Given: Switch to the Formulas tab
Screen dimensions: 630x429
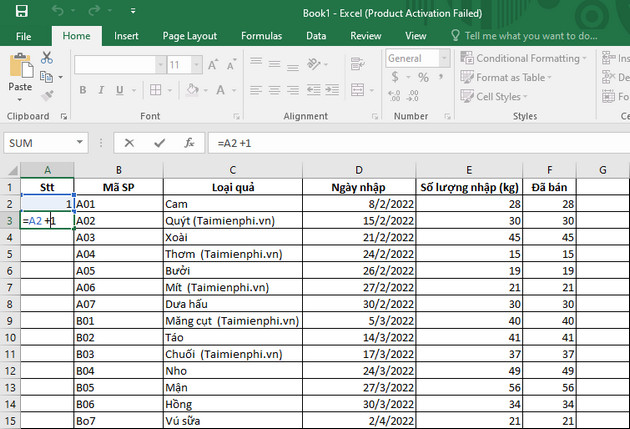Looking at the screenshot, I should pos(260,35).
